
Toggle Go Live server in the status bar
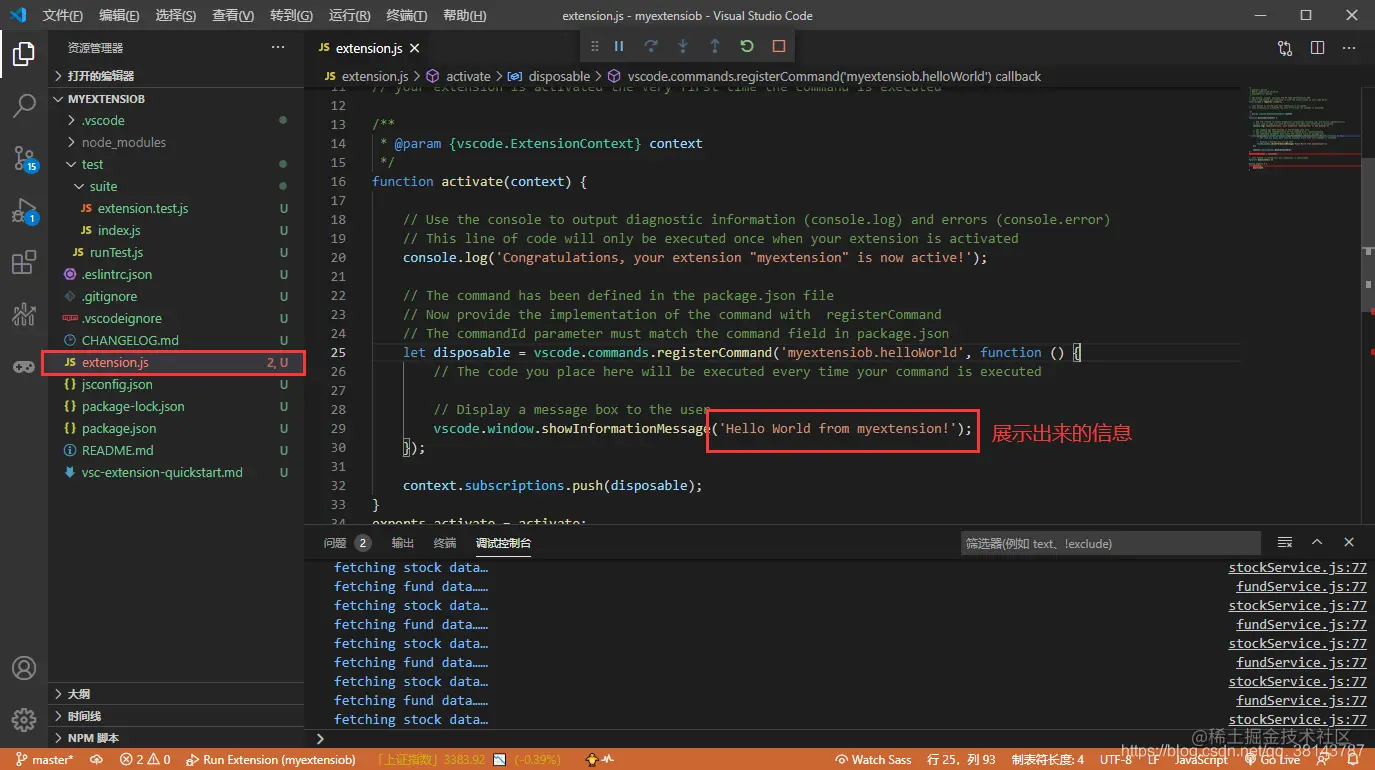tap(1272, 760)
